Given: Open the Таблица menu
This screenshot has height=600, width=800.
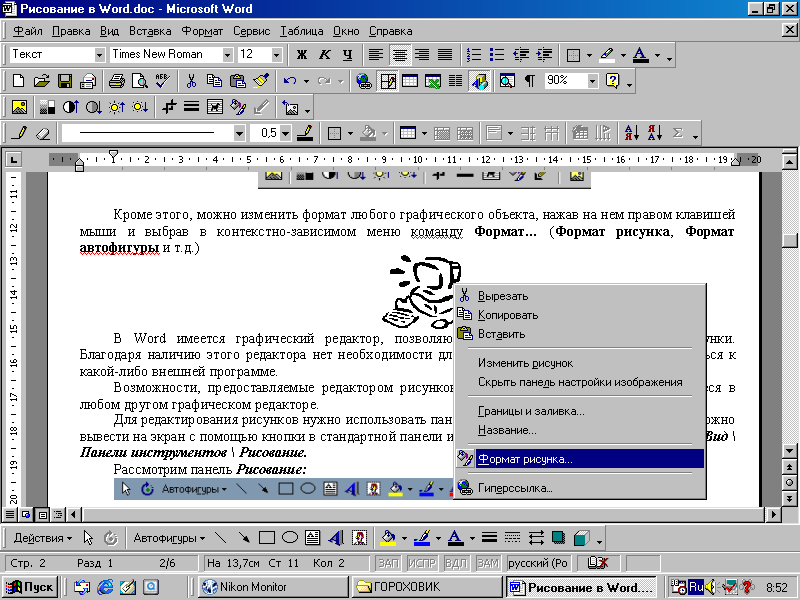Looking at the screenshot, I should (302, 31).
